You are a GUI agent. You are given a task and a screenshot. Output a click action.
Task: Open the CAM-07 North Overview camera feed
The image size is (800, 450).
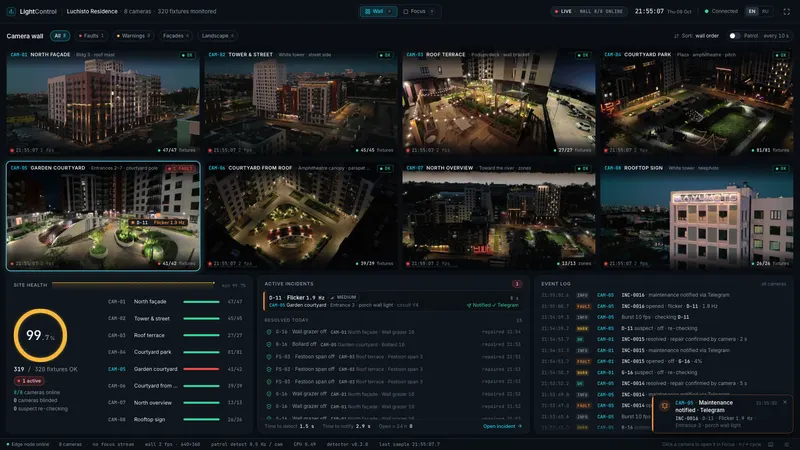(499, 216)
